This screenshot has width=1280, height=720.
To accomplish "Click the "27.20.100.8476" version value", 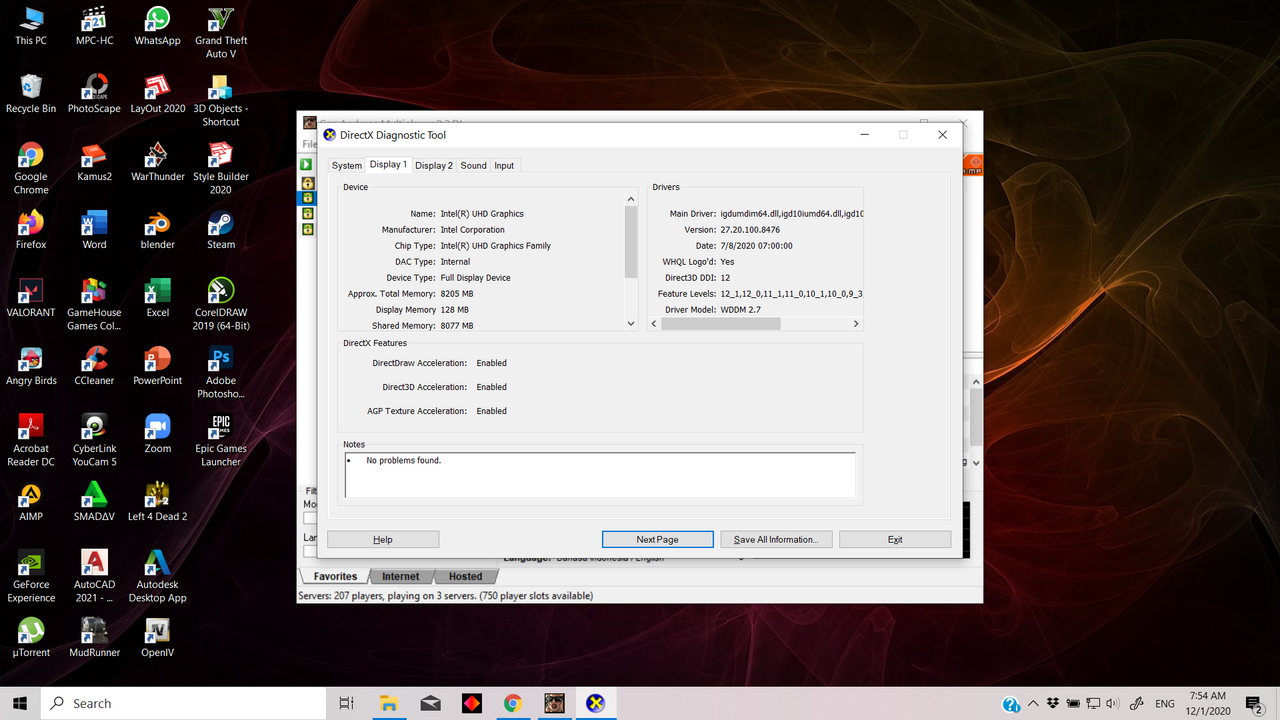I will point(750,230).
